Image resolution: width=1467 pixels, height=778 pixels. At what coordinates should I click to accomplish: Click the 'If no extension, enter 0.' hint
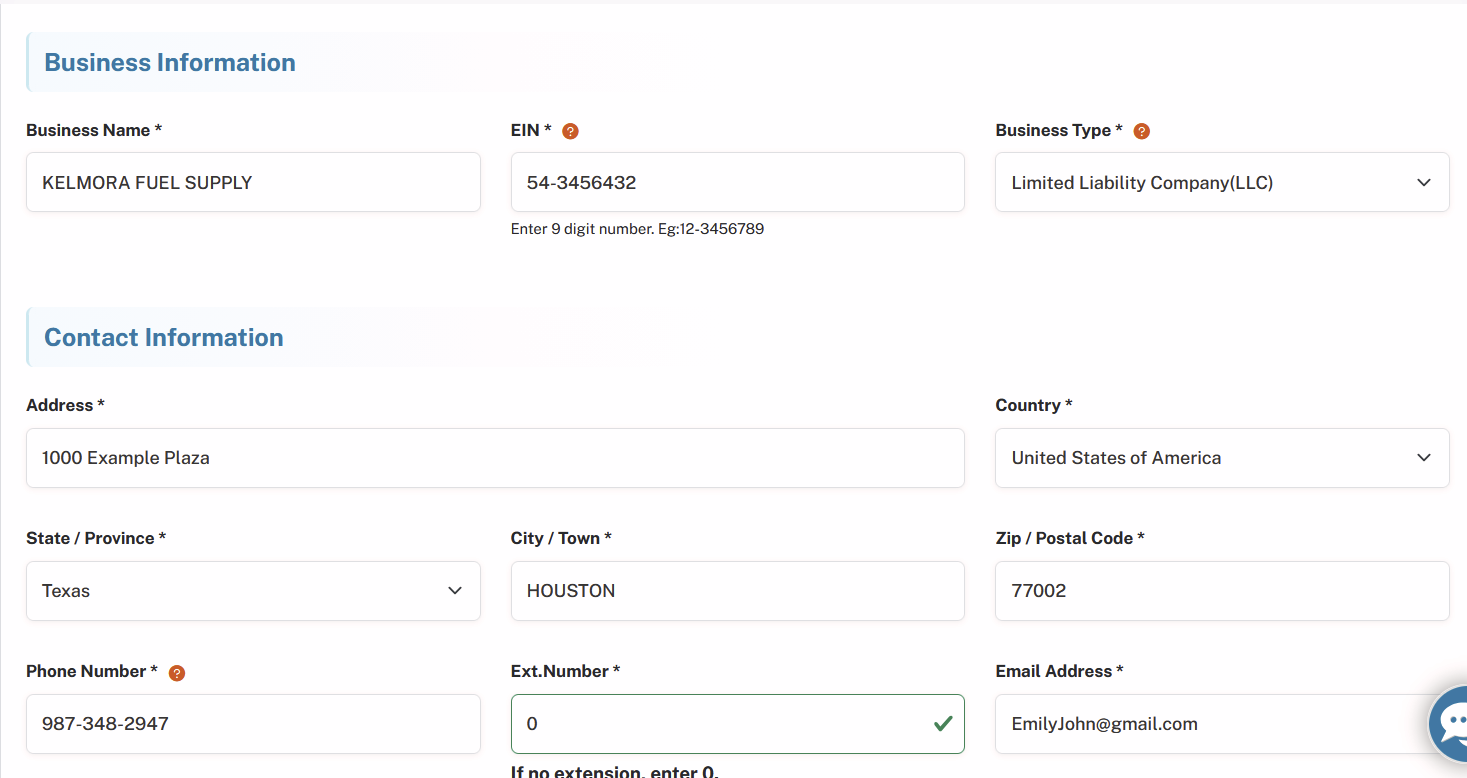615,771
